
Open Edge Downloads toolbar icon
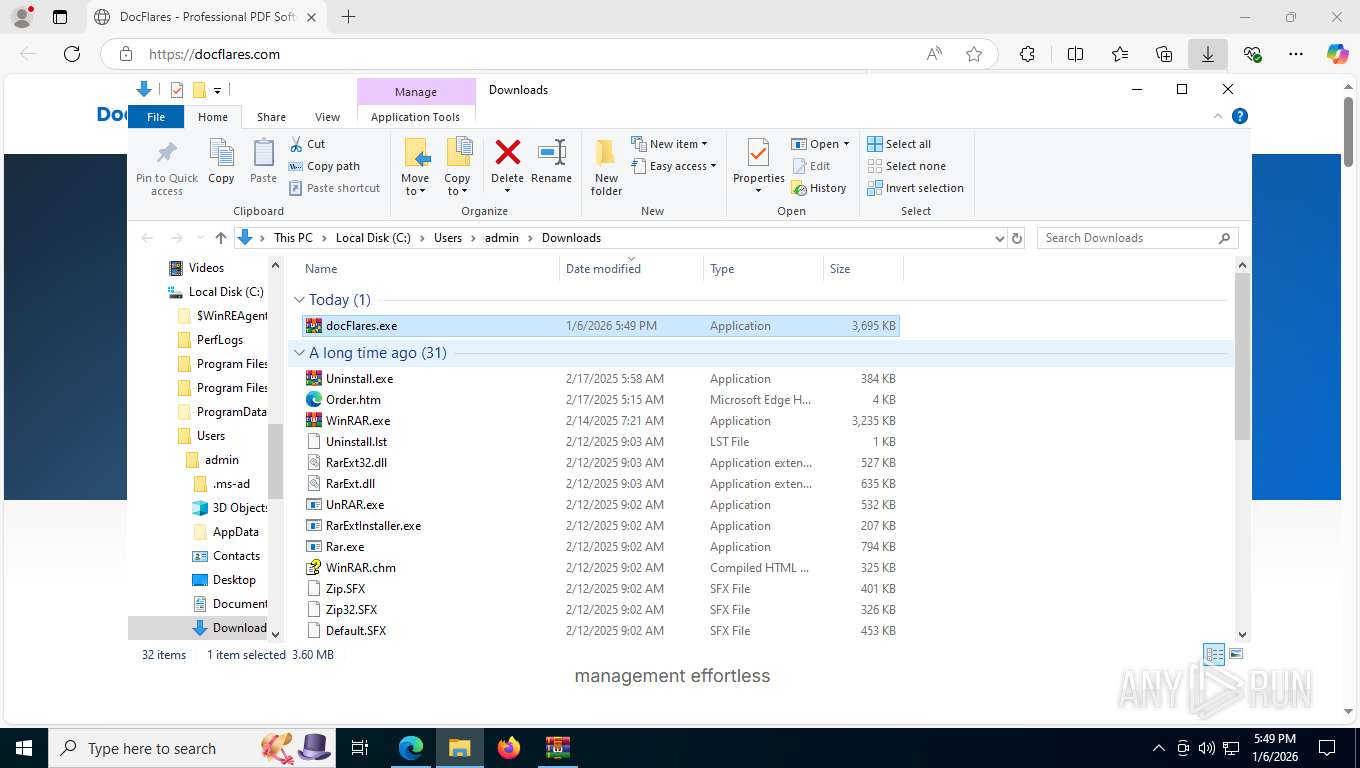1208,54
